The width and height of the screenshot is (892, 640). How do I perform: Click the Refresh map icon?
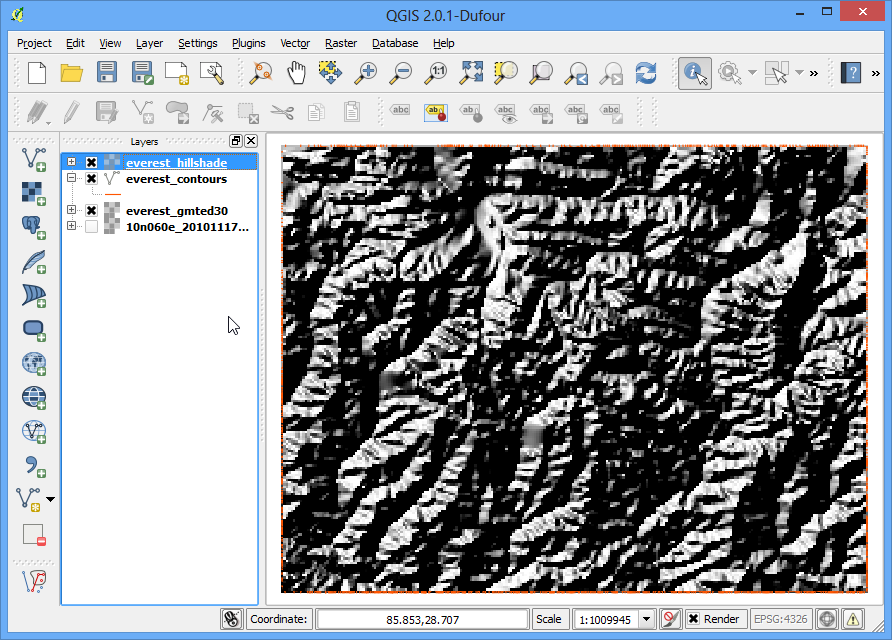tap(646, 73)
